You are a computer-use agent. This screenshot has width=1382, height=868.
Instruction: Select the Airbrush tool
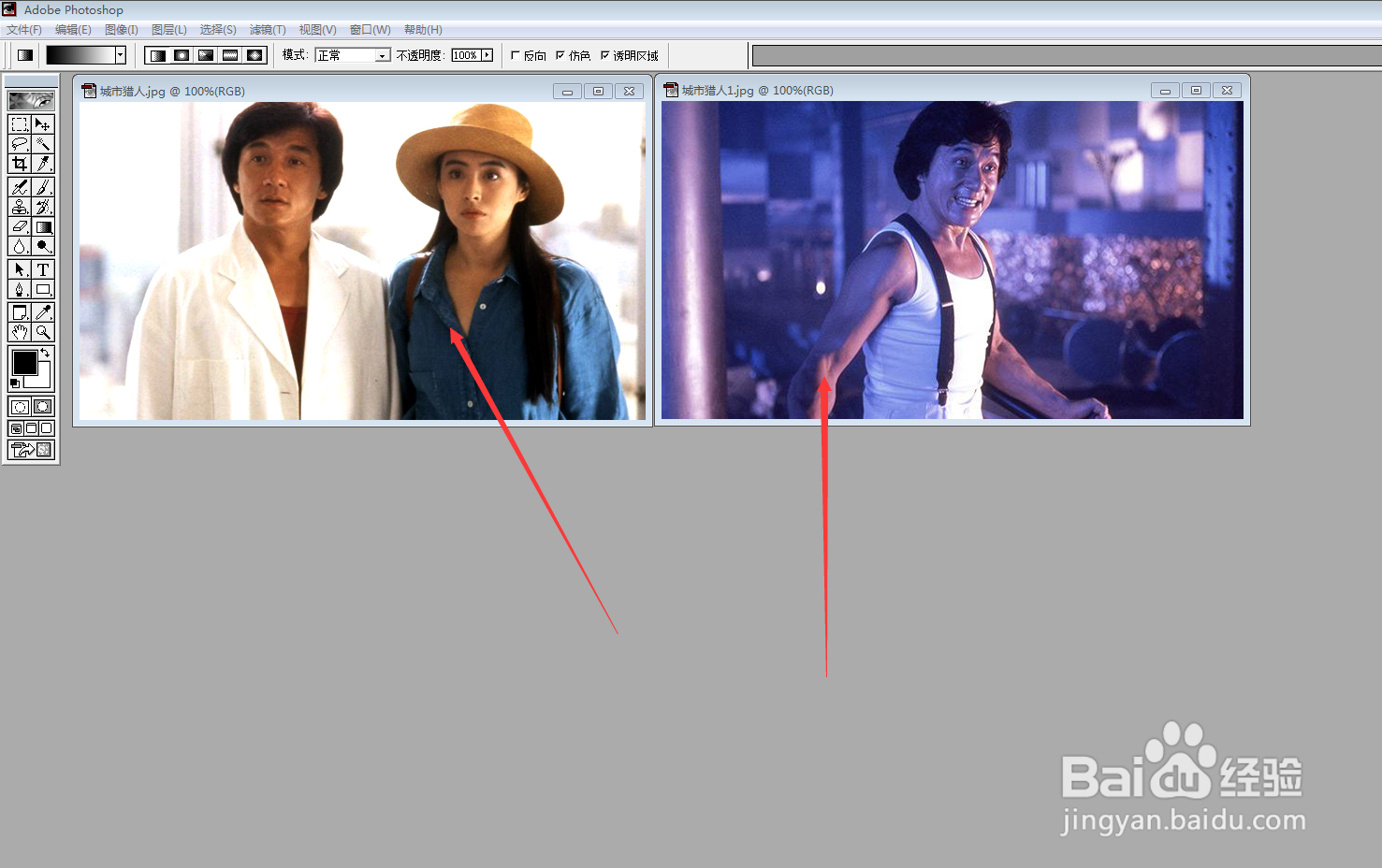pyautogui.click(x=19, y=187)
